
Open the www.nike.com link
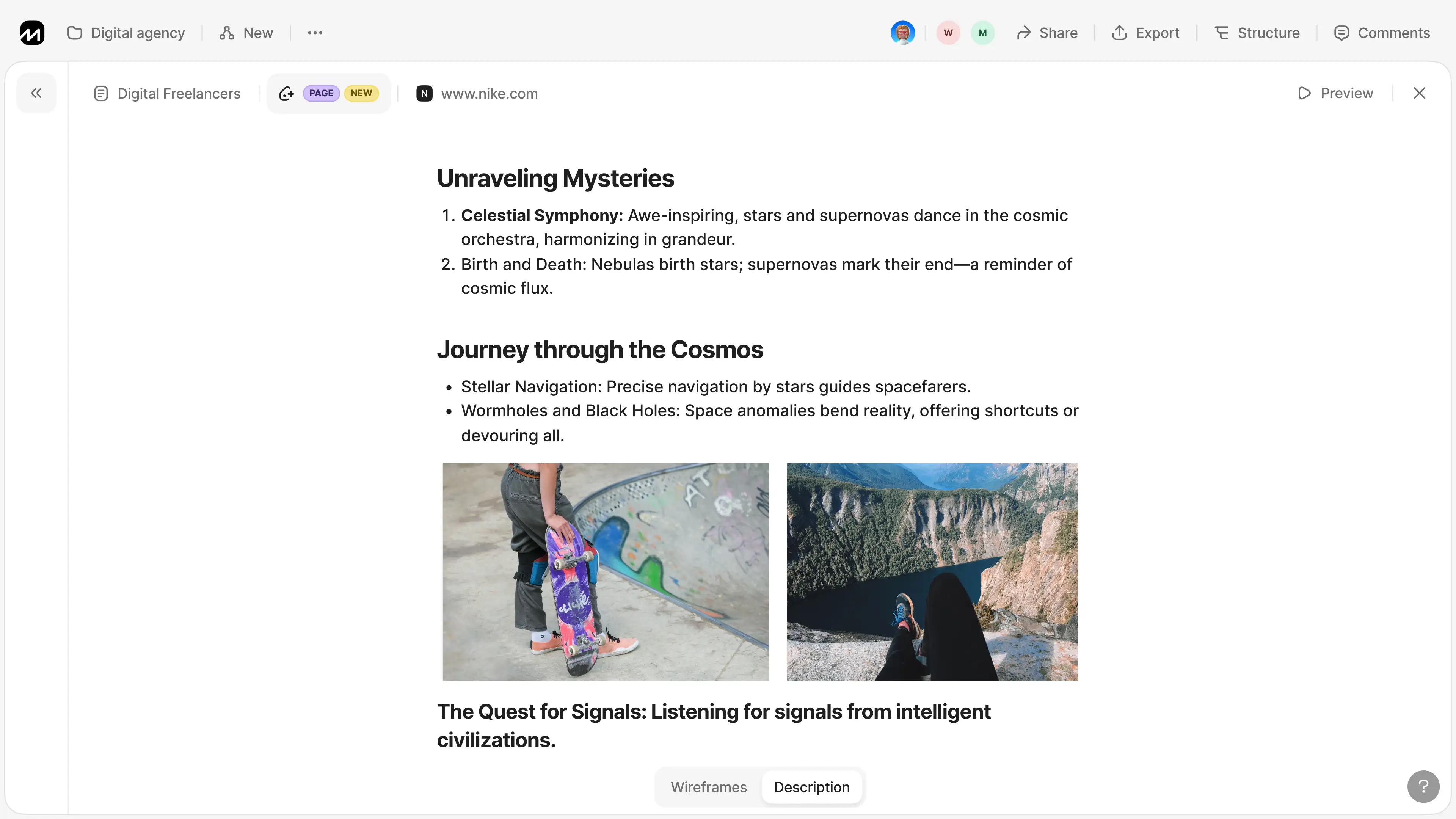pos(490,93)
